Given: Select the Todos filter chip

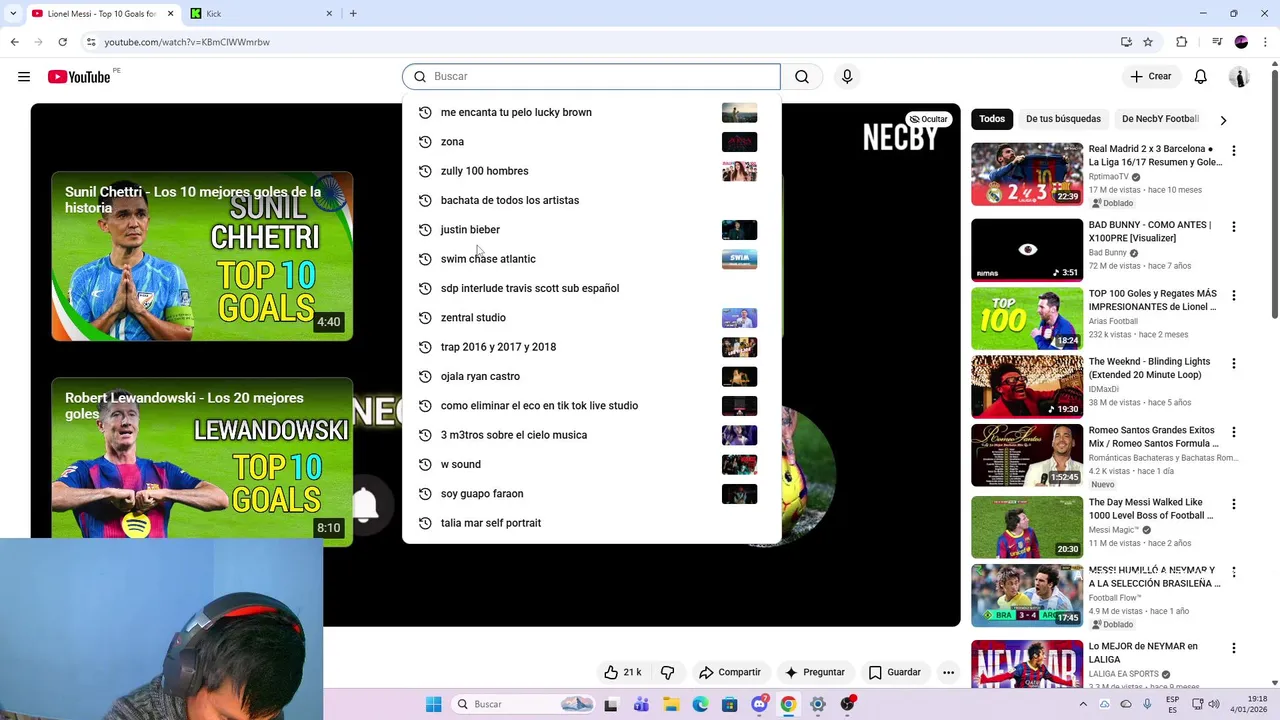Looking at the screenshot, I should [992, 119].
